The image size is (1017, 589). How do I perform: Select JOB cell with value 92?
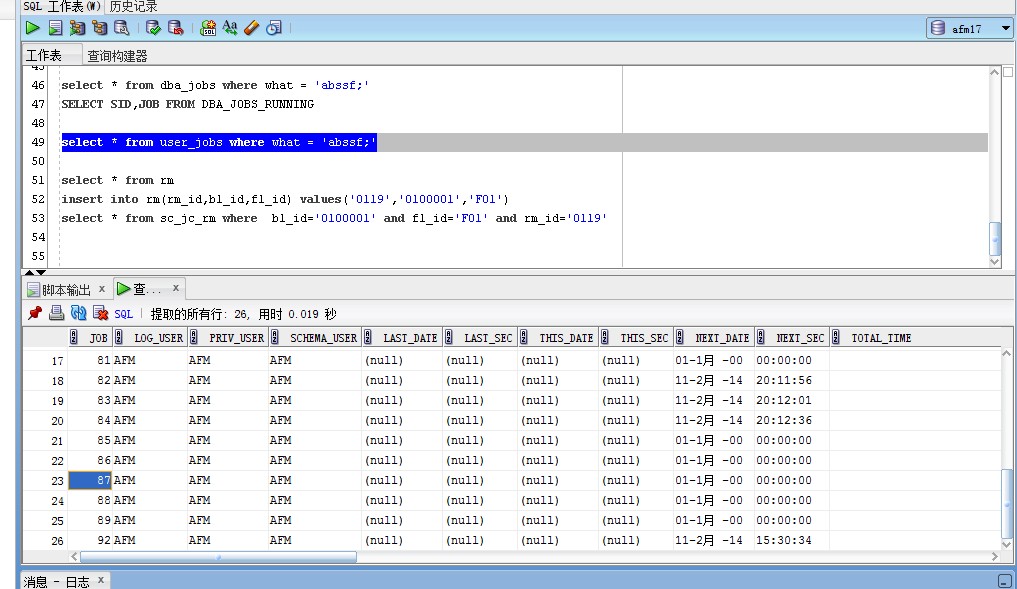(90, 540)
